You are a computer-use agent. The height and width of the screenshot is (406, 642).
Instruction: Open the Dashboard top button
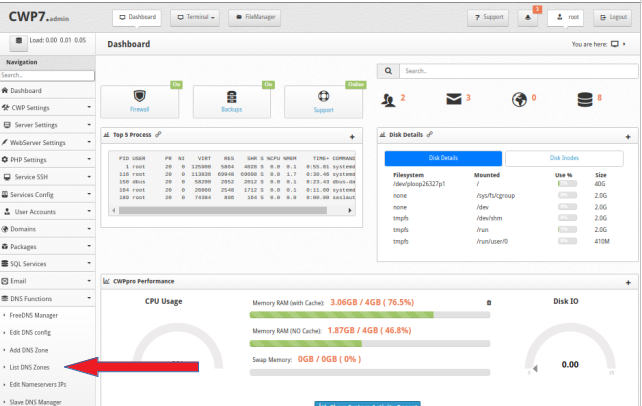[x=137, y=17]
